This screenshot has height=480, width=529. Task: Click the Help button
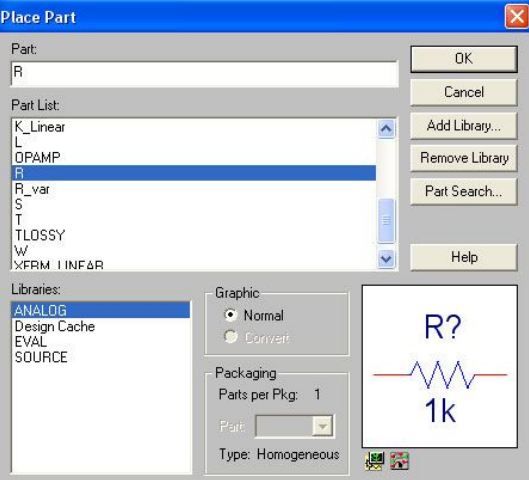(464, 257)
